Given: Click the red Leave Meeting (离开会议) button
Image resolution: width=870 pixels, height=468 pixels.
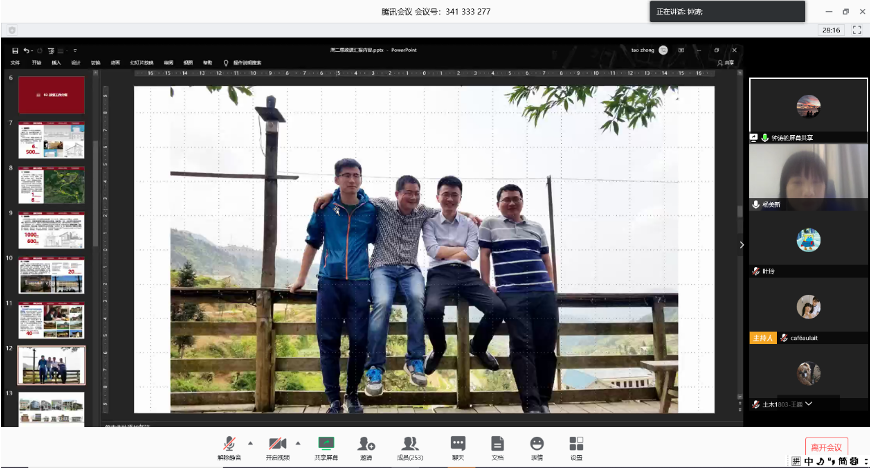Looking at the screenshot, I should pyautogui.click(x=827, y=447).
